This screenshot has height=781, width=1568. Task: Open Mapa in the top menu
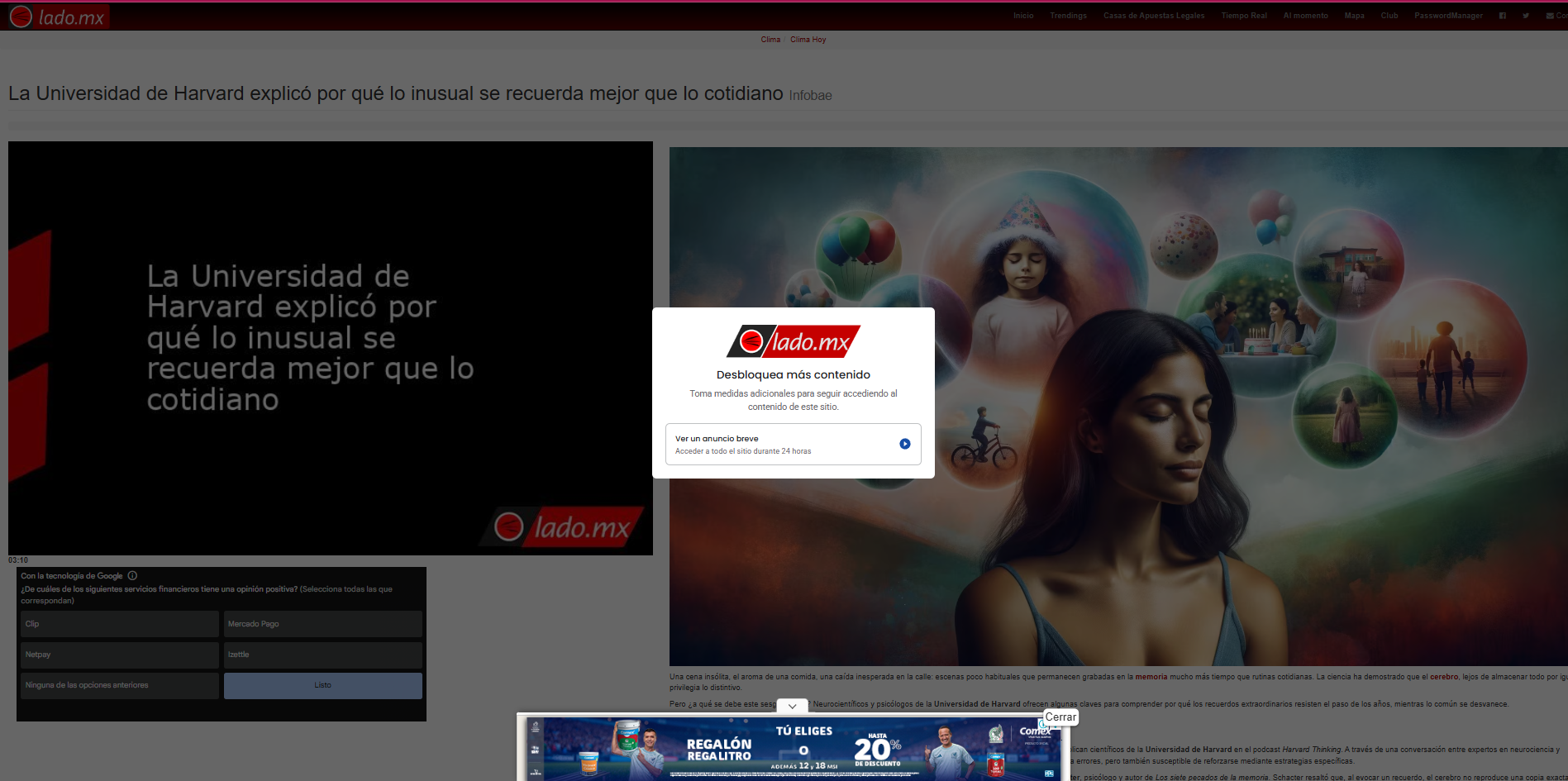1355,16
